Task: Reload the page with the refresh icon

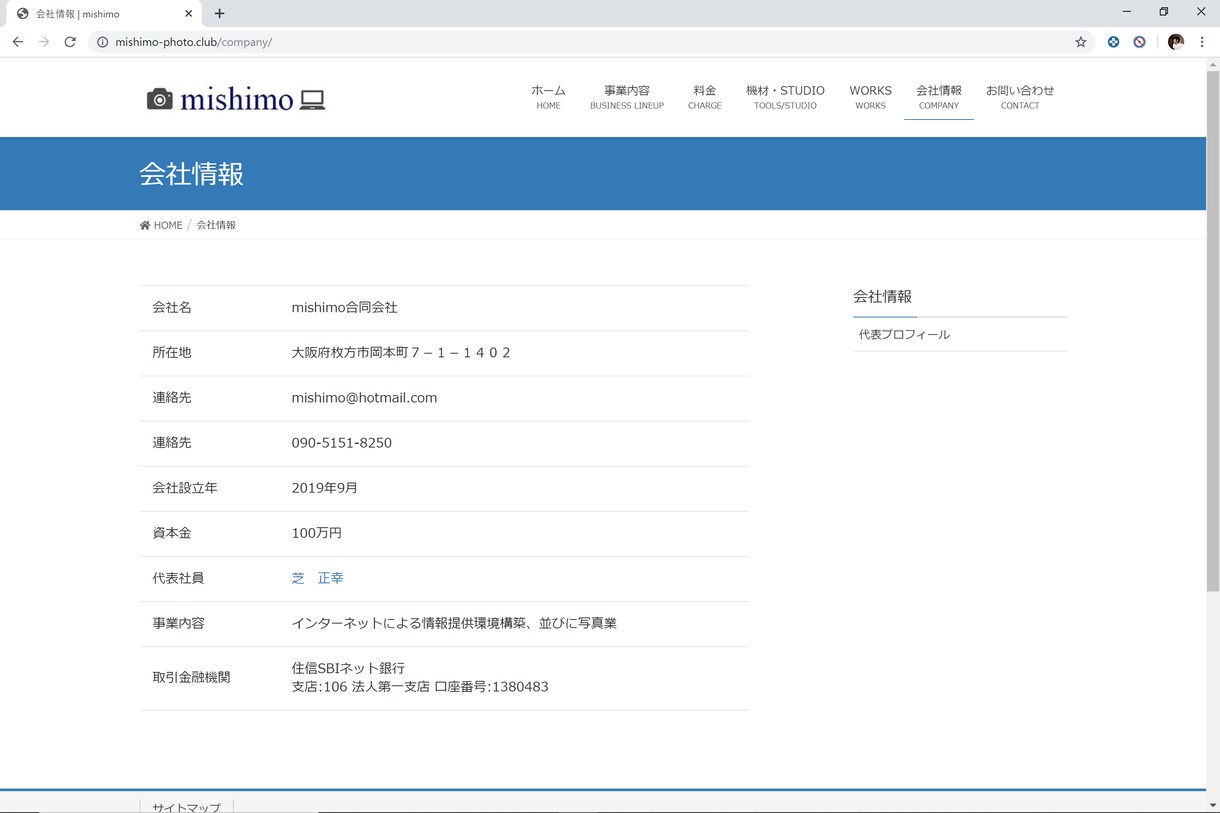Action: [70, 42]
